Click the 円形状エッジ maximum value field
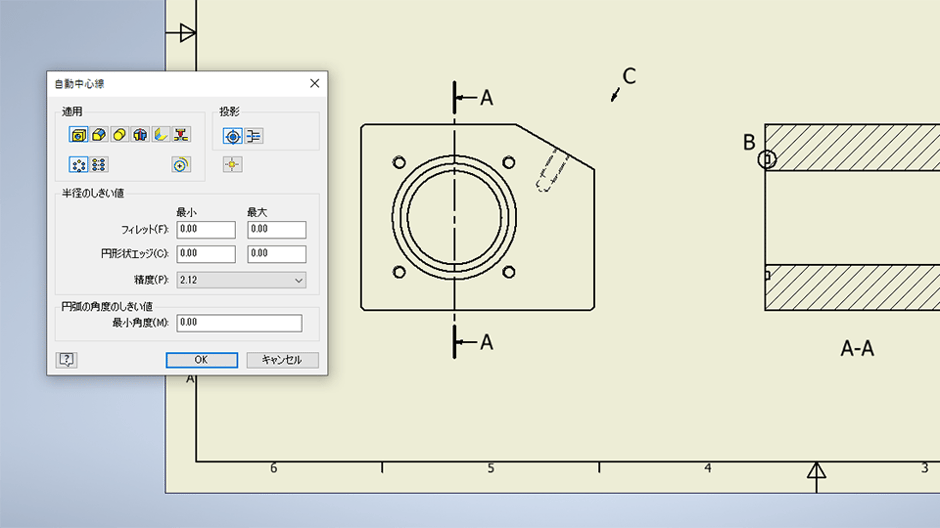 pyautogui.click(x=276, y=254)
